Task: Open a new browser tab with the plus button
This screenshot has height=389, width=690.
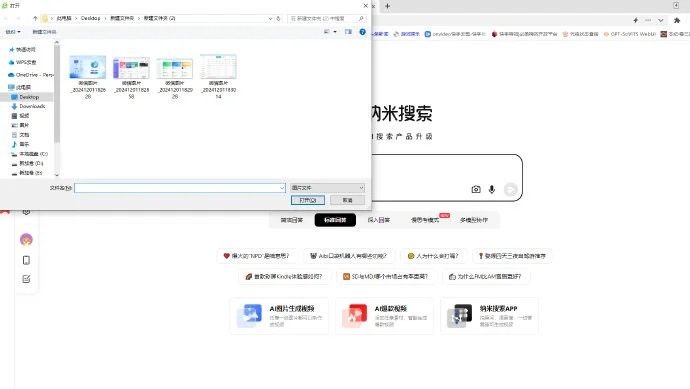Action: pos(387,6)
